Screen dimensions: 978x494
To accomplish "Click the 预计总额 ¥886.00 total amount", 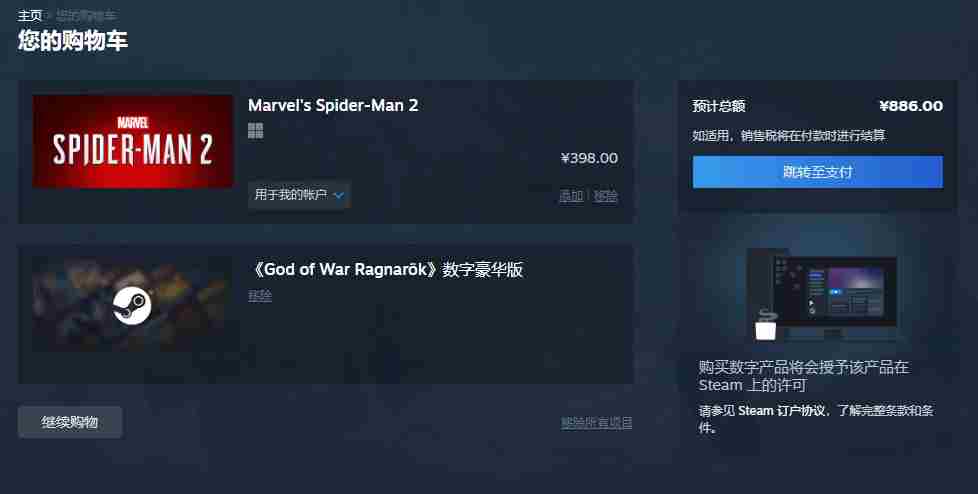I will point(911,106).
